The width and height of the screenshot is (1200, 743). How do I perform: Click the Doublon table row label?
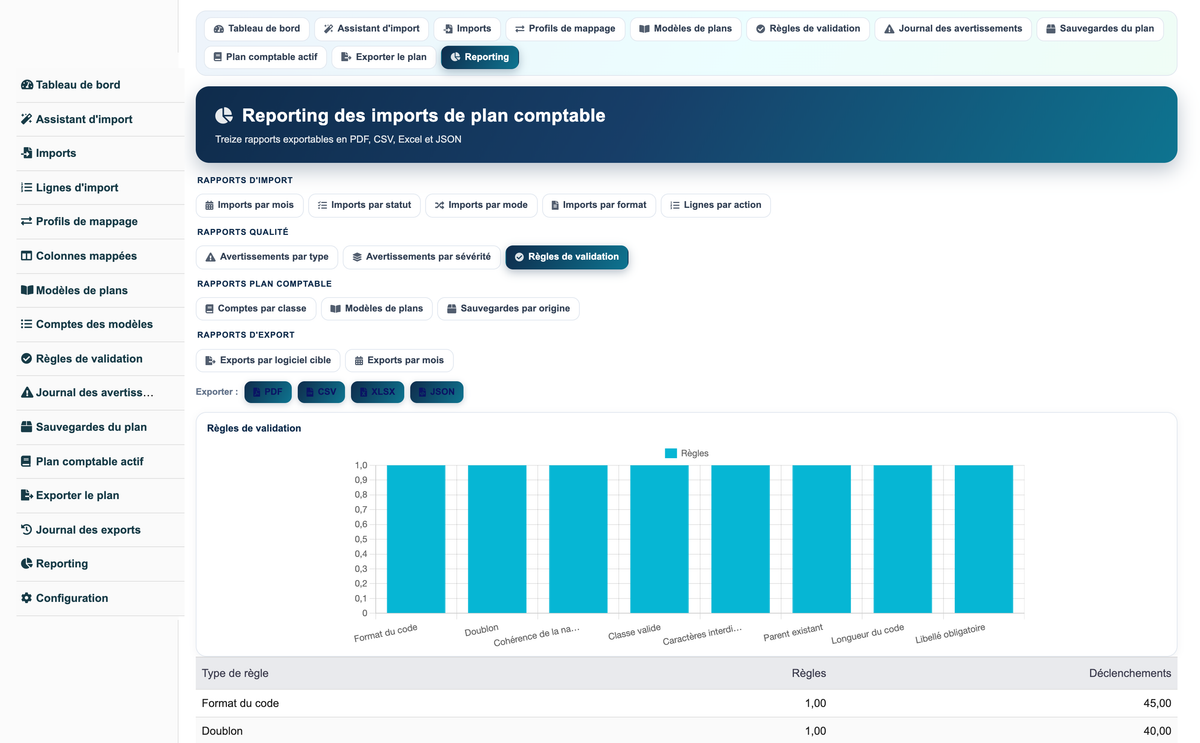coord(222,731)
